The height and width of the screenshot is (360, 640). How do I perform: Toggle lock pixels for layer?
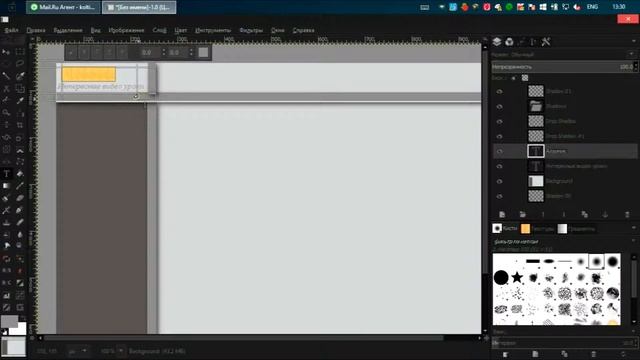[513, 78]
